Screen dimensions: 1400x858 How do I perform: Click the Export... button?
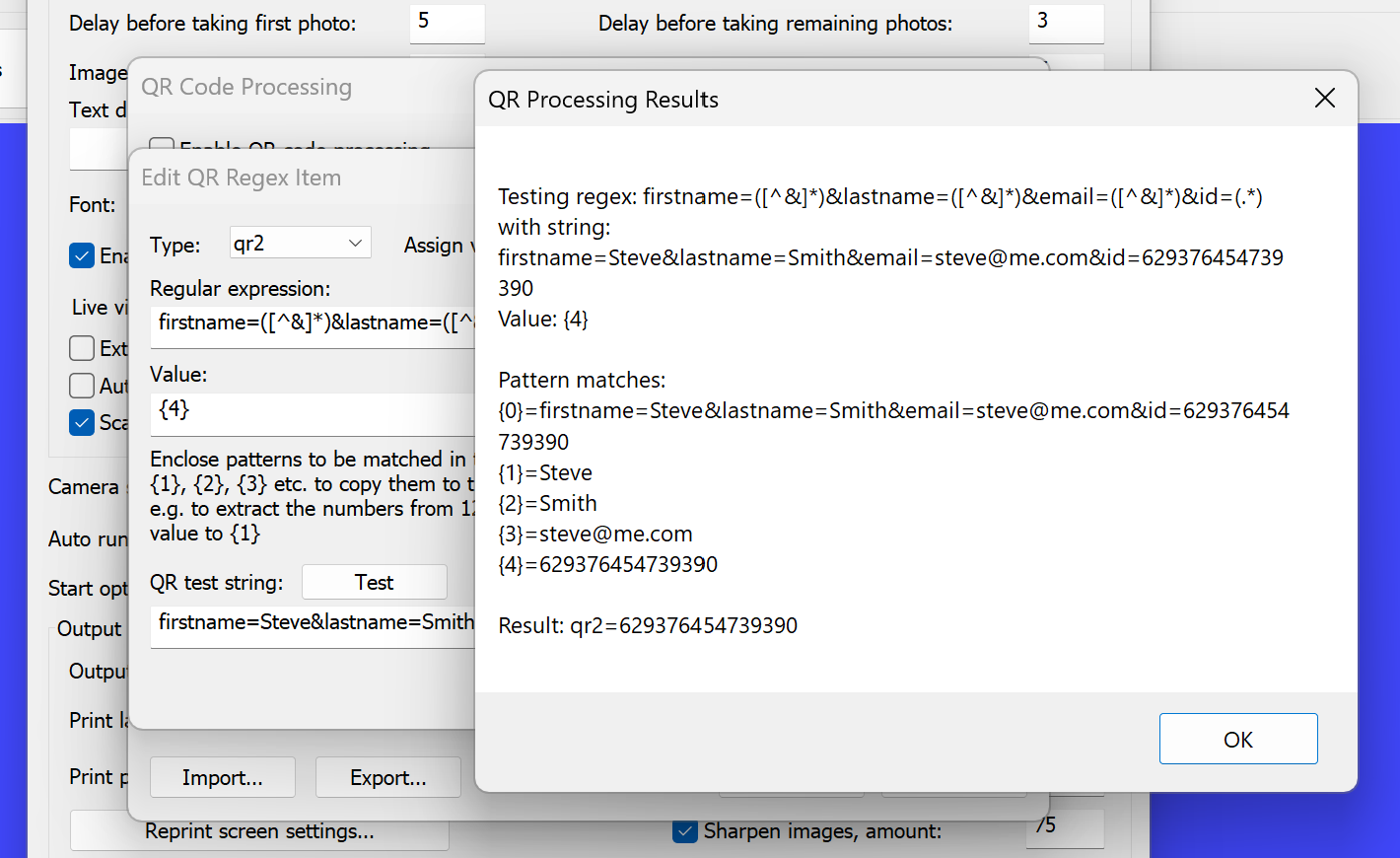click(387, 777)
